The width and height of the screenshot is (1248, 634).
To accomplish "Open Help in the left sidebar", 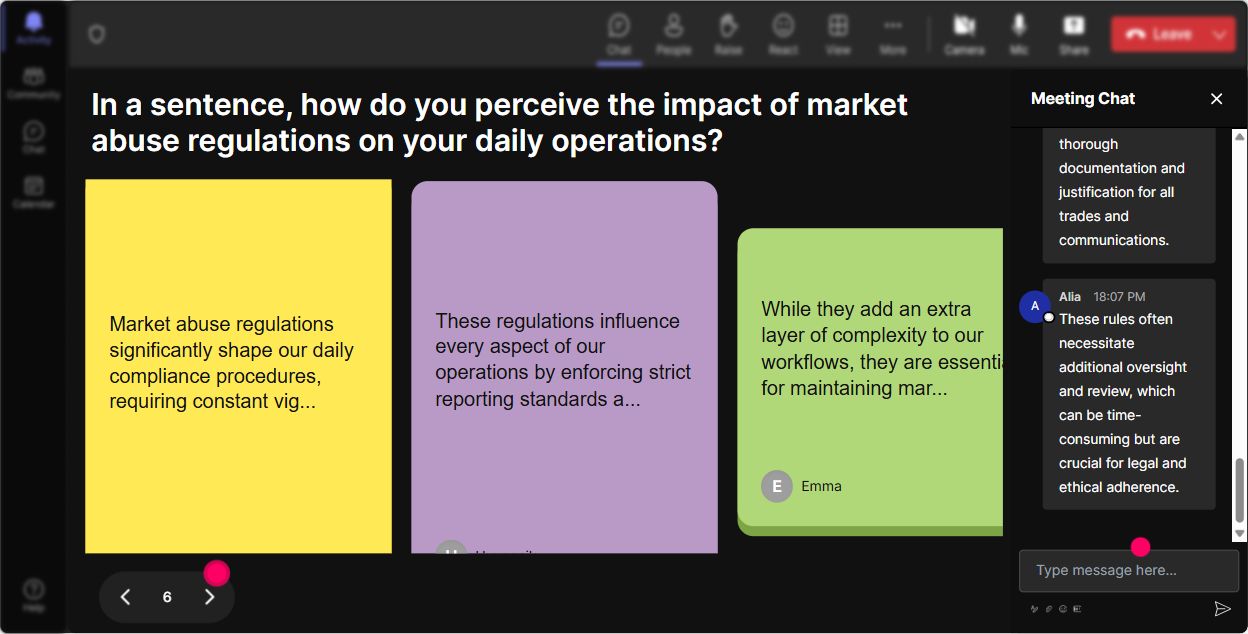I will [34, 595].
